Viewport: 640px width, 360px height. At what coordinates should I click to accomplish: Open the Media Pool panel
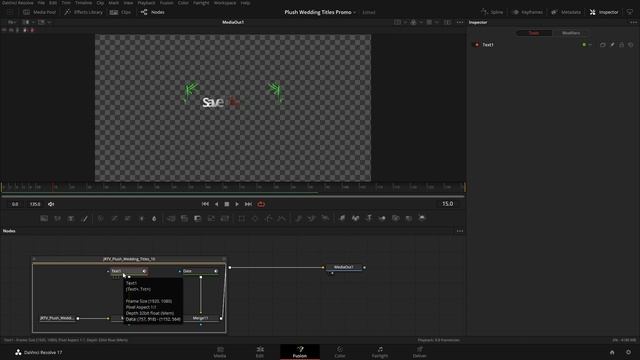(x=39, y=12)
